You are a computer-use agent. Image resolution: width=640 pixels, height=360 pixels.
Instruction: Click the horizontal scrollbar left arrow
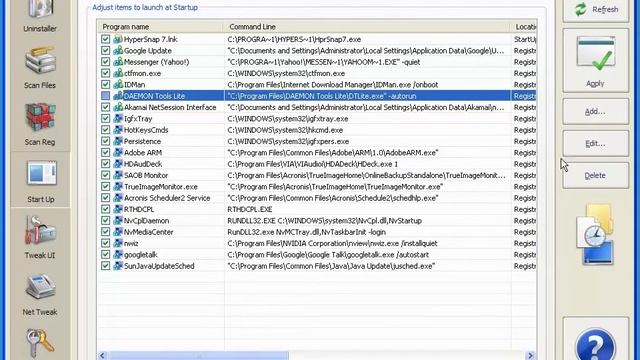(102, 356)
